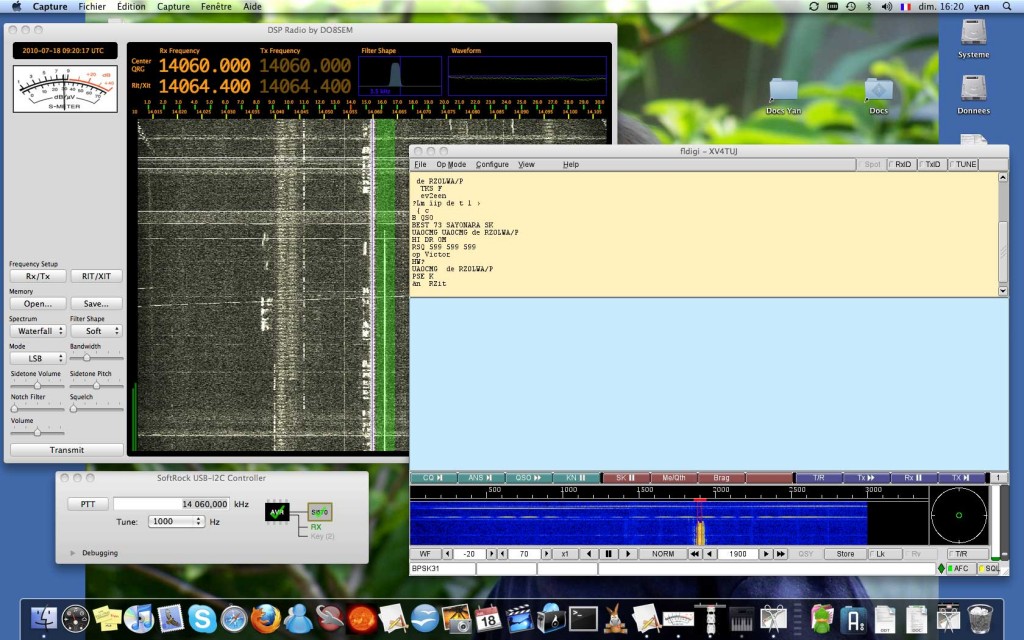
Task: Open the Mode dropdown showing LSB
Action: click(37, 357)
